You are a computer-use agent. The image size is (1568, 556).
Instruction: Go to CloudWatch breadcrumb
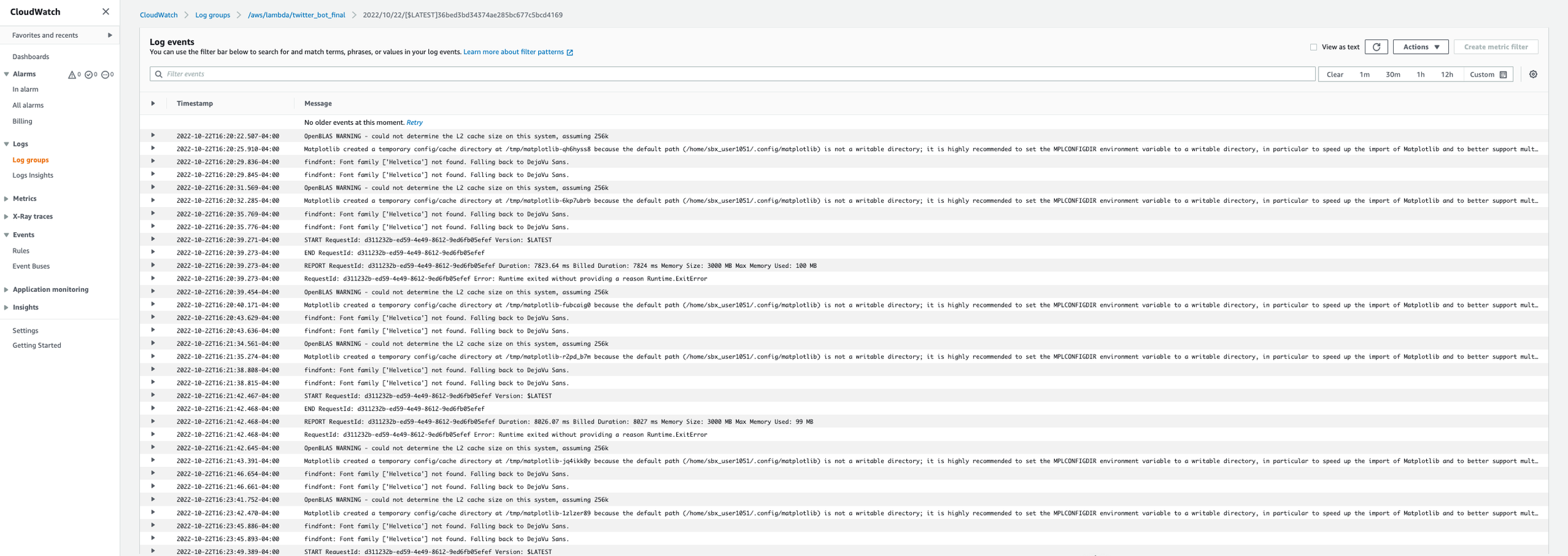(159, 15)
